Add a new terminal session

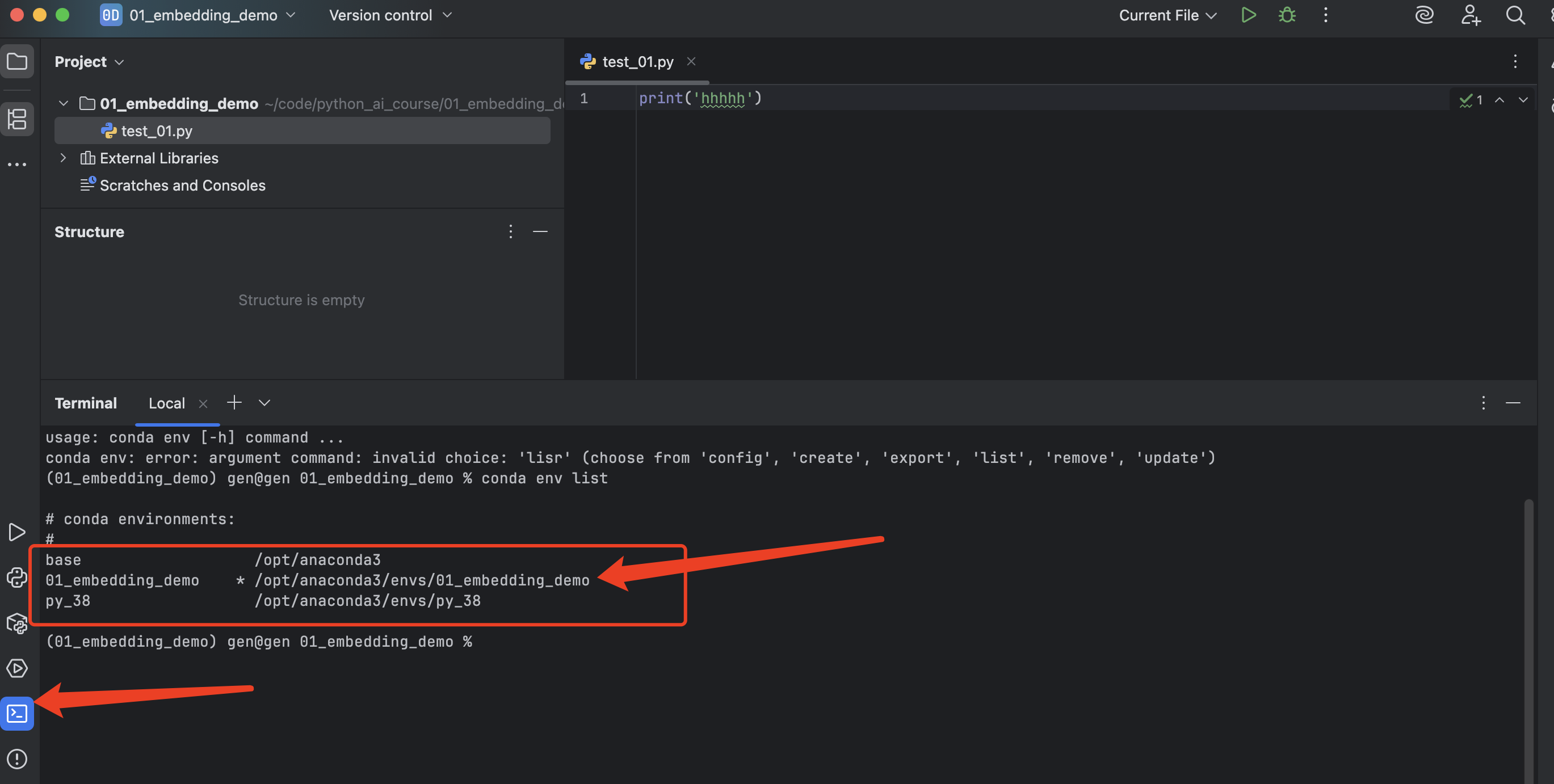point(234,402)
